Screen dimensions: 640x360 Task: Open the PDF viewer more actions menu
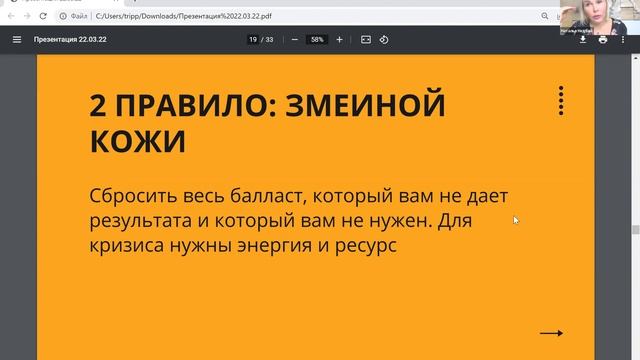pyautogui.click(x=622, y=40)
